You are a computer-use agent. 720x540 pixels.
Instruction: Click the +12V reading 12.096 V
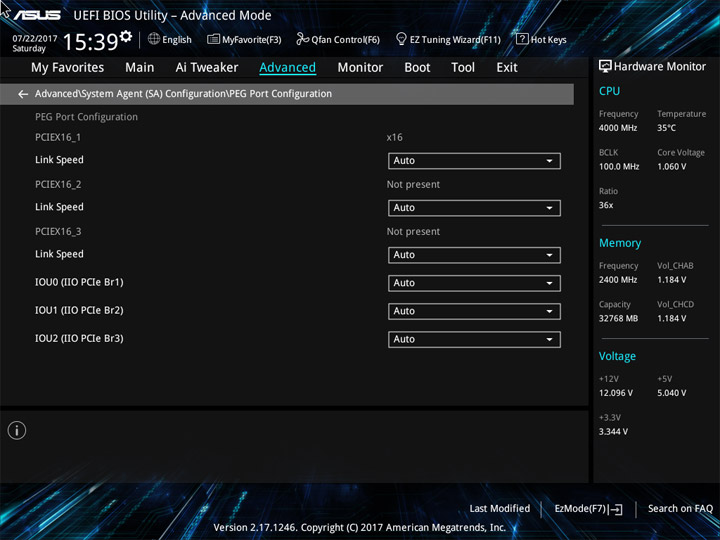pyautogui.click(x=616, y=393)
